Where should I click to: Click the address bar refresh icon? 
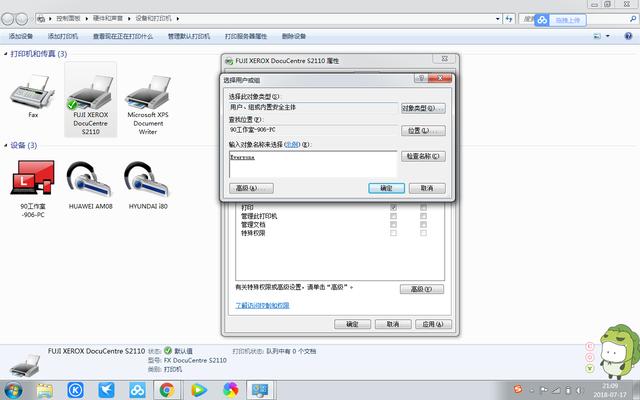click(509, 19)
